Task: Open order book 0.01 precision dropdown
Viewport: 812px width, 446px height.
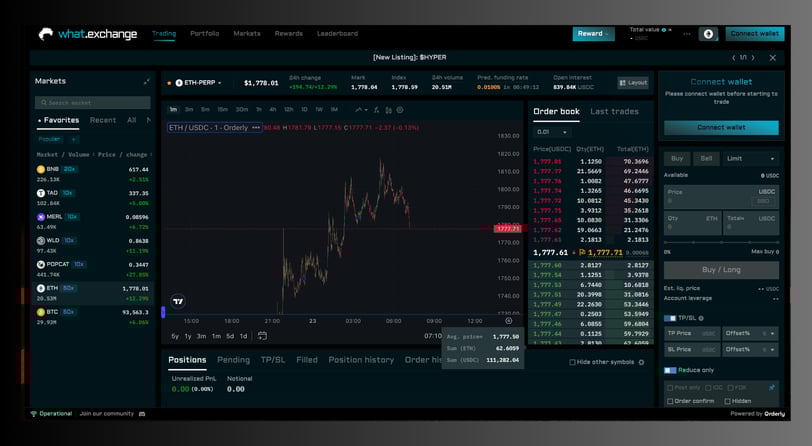Action: (551, 132)
